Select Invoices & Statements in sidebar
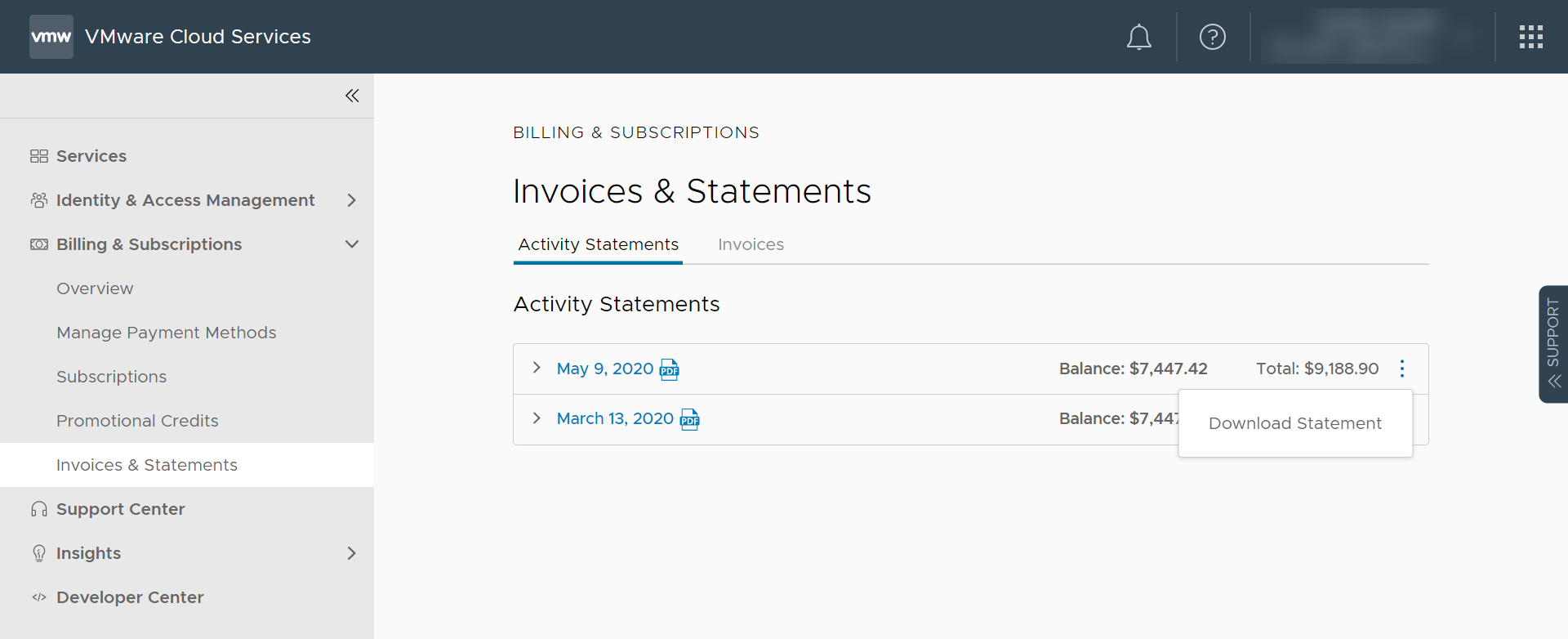The width and height of the screenshot is (1568, 639). (x=187, y=465)
